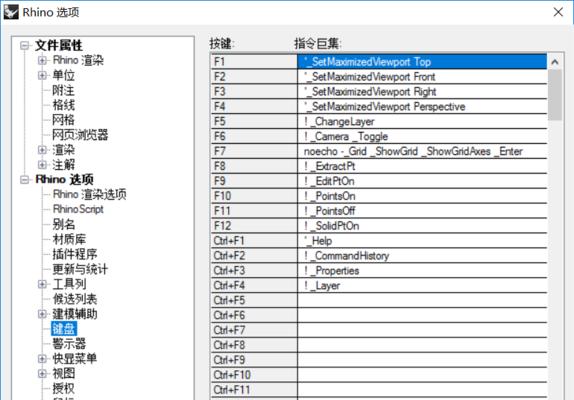Click the empty macro cell for Ctrl+F9

coord(422,360)
